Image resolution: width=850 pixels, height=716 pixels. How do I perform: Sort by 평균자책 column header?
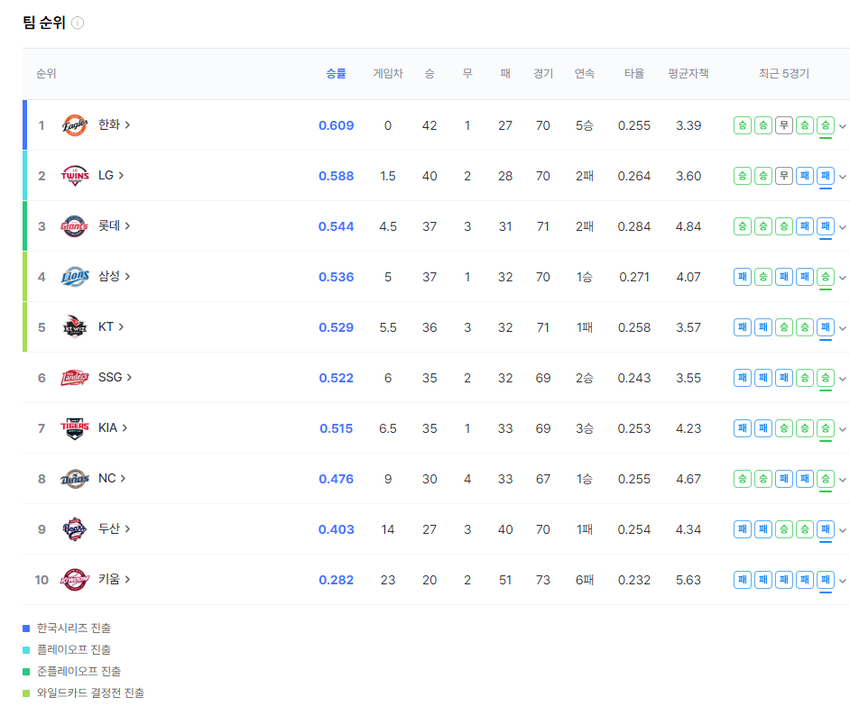tap(688, 73)
